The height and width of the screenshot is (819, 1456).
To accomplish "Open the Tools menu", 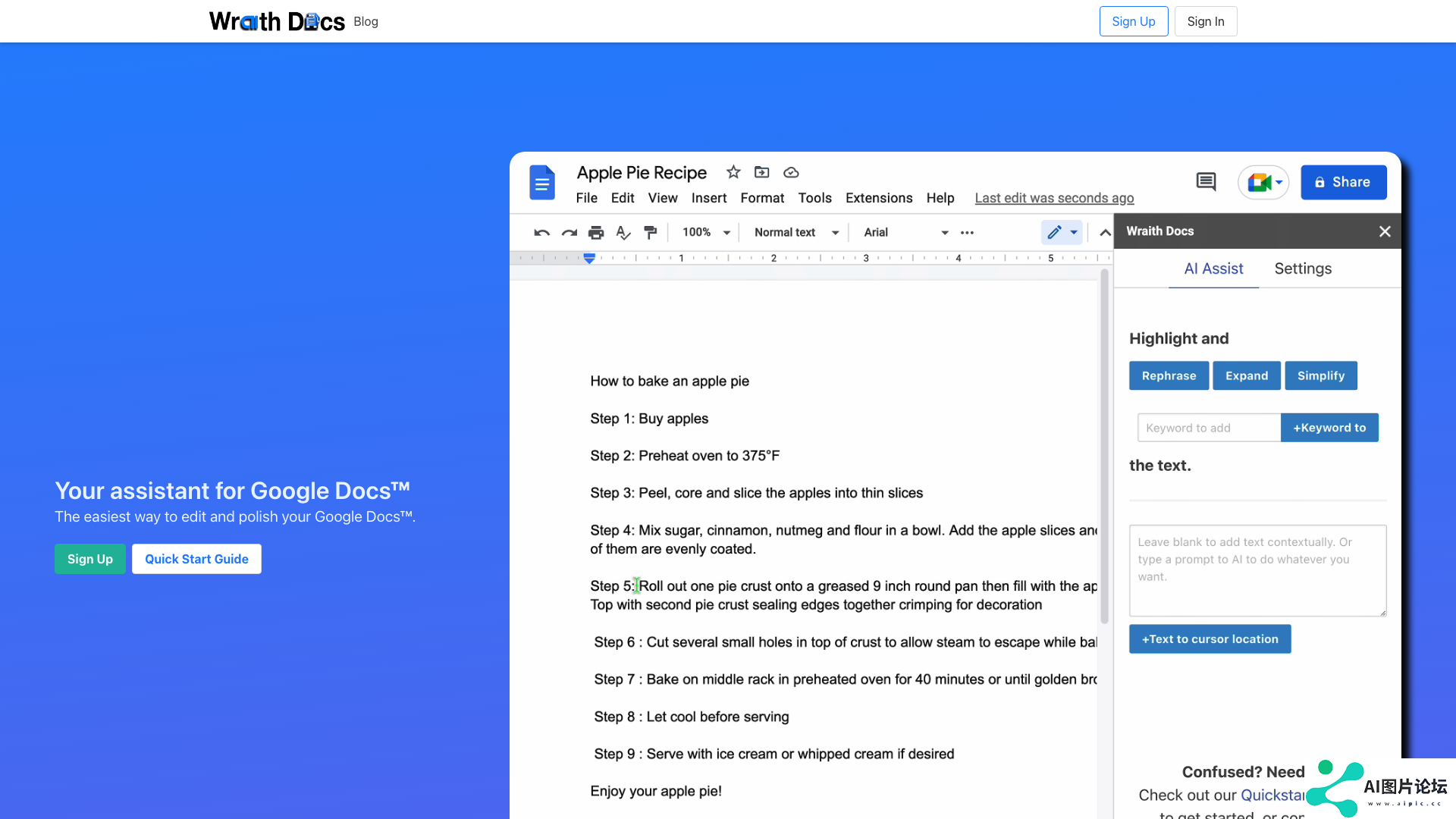I will click(814, 198).
